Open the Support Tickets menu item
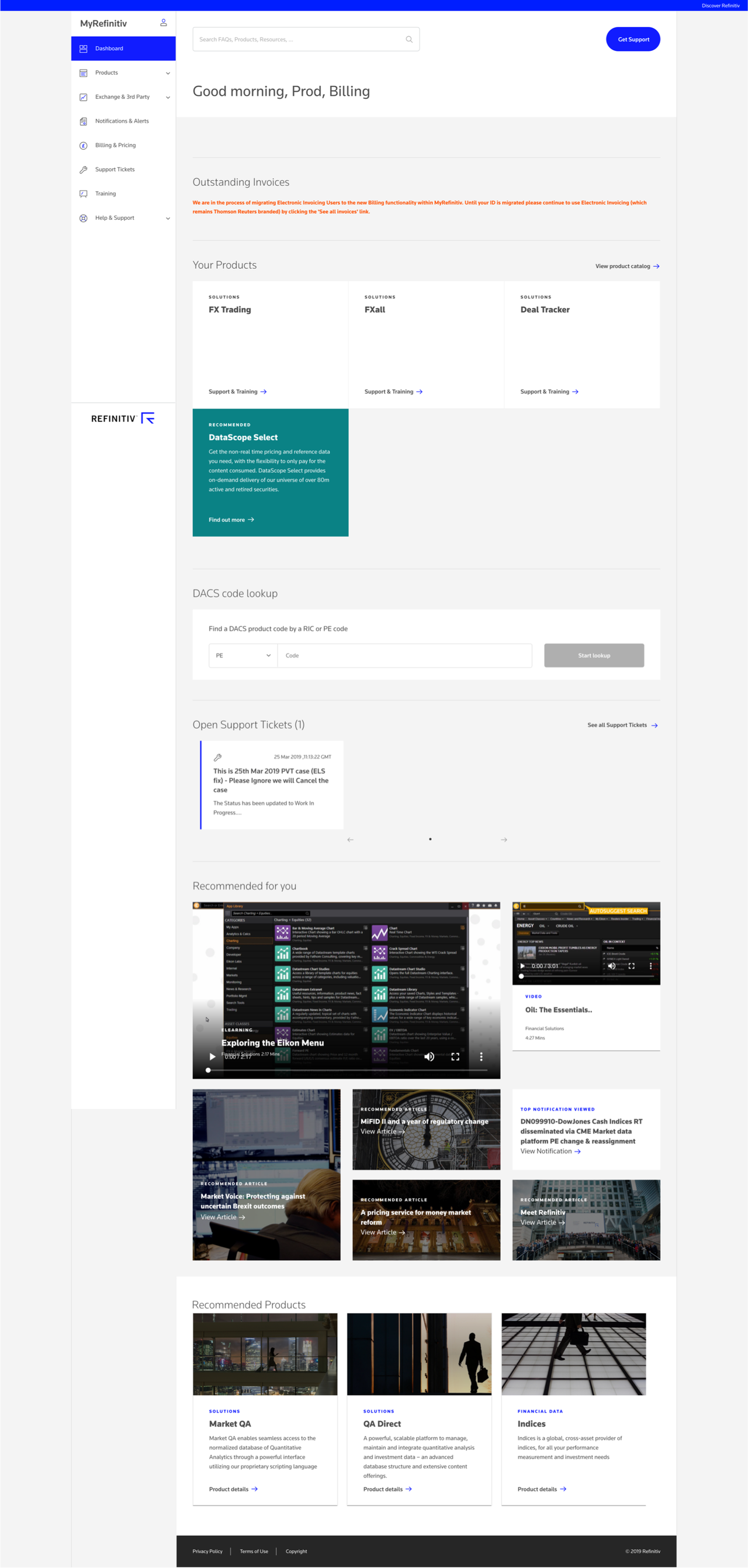This screenshot has height=1568, width=748. pos(123,170)
